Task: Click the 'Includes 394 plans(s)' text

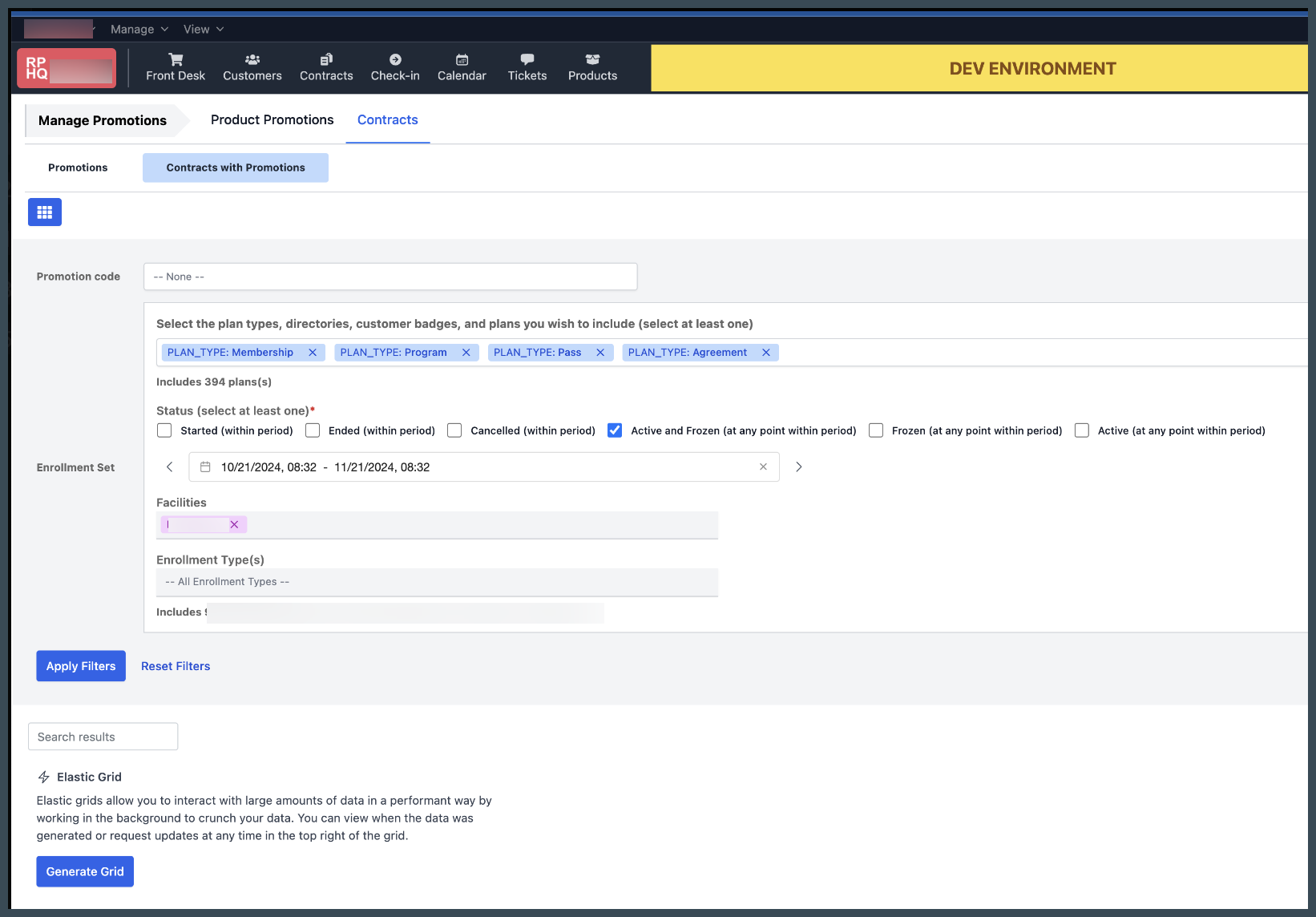Action: [214, 382]
